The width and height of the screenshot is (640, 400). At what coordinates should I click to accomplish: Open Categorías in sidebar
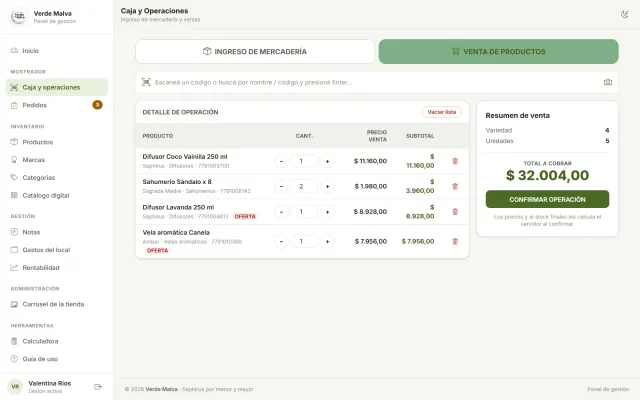click(x=57, y=178)
